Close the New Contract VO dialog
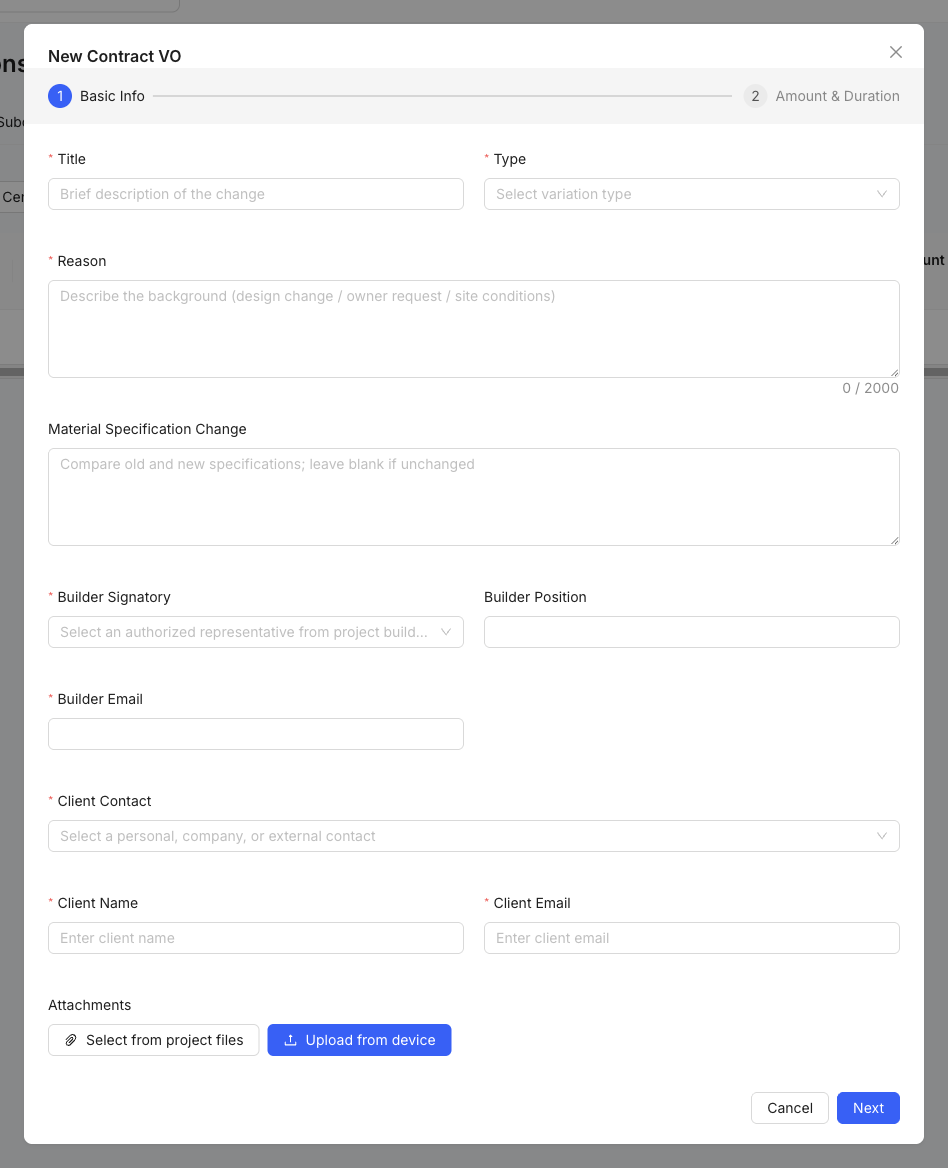The width and height of the screenshot is (948, 1168). (896, 52)
